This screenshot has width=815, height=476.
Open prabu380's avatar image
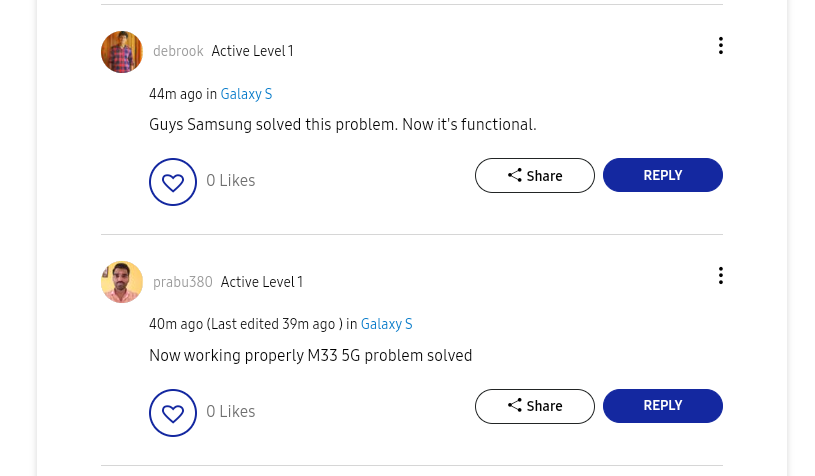point(122,283)
